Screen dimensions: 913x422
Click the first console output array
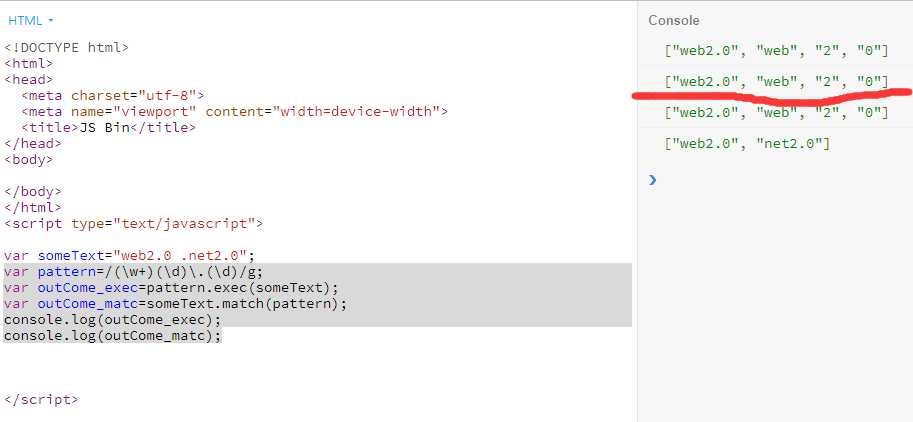[776, 51]
